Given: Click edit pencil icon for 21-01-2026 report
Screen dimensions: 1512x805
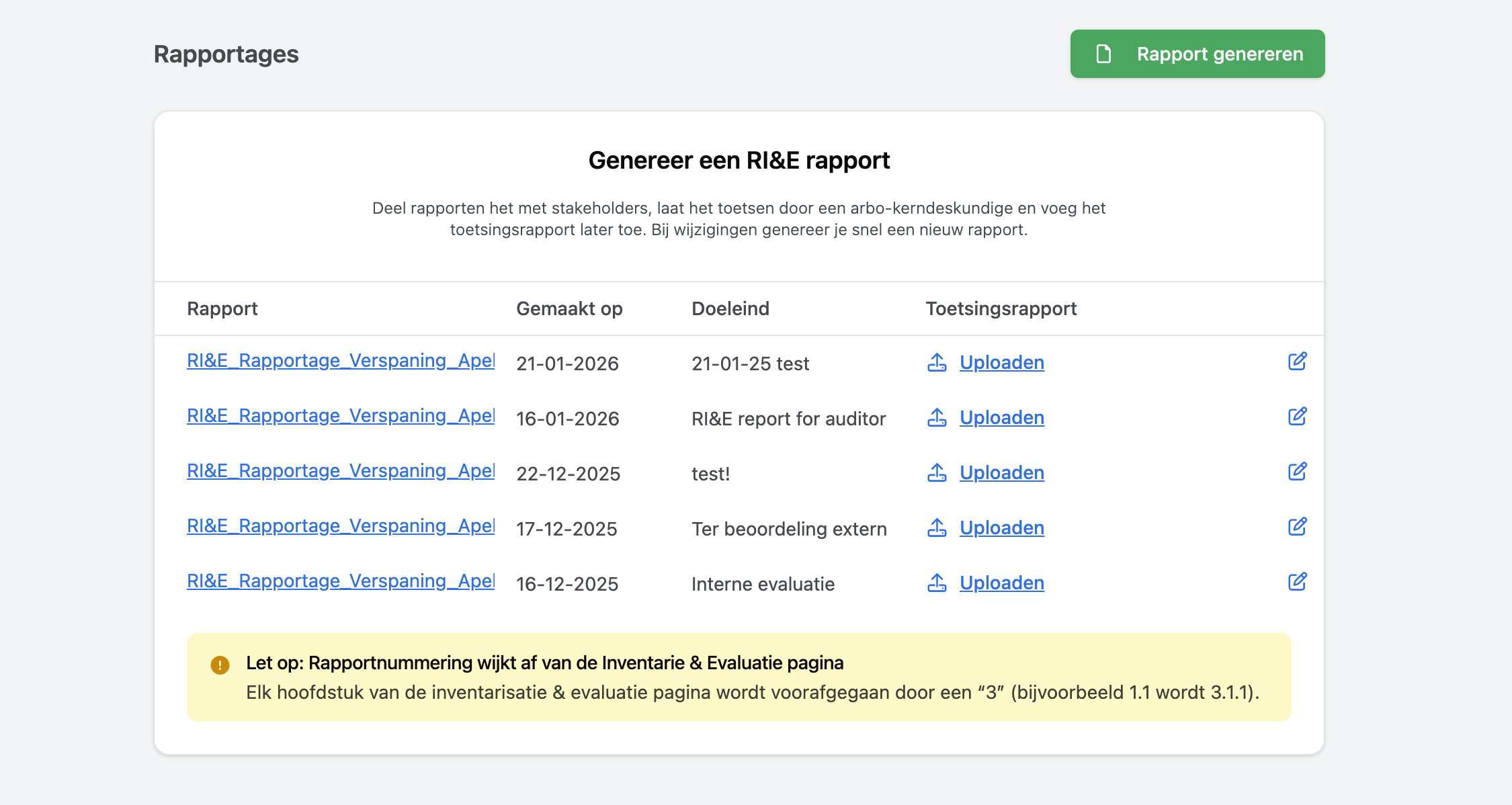Looking at the screenshot, I should [x=1297, y=362].
